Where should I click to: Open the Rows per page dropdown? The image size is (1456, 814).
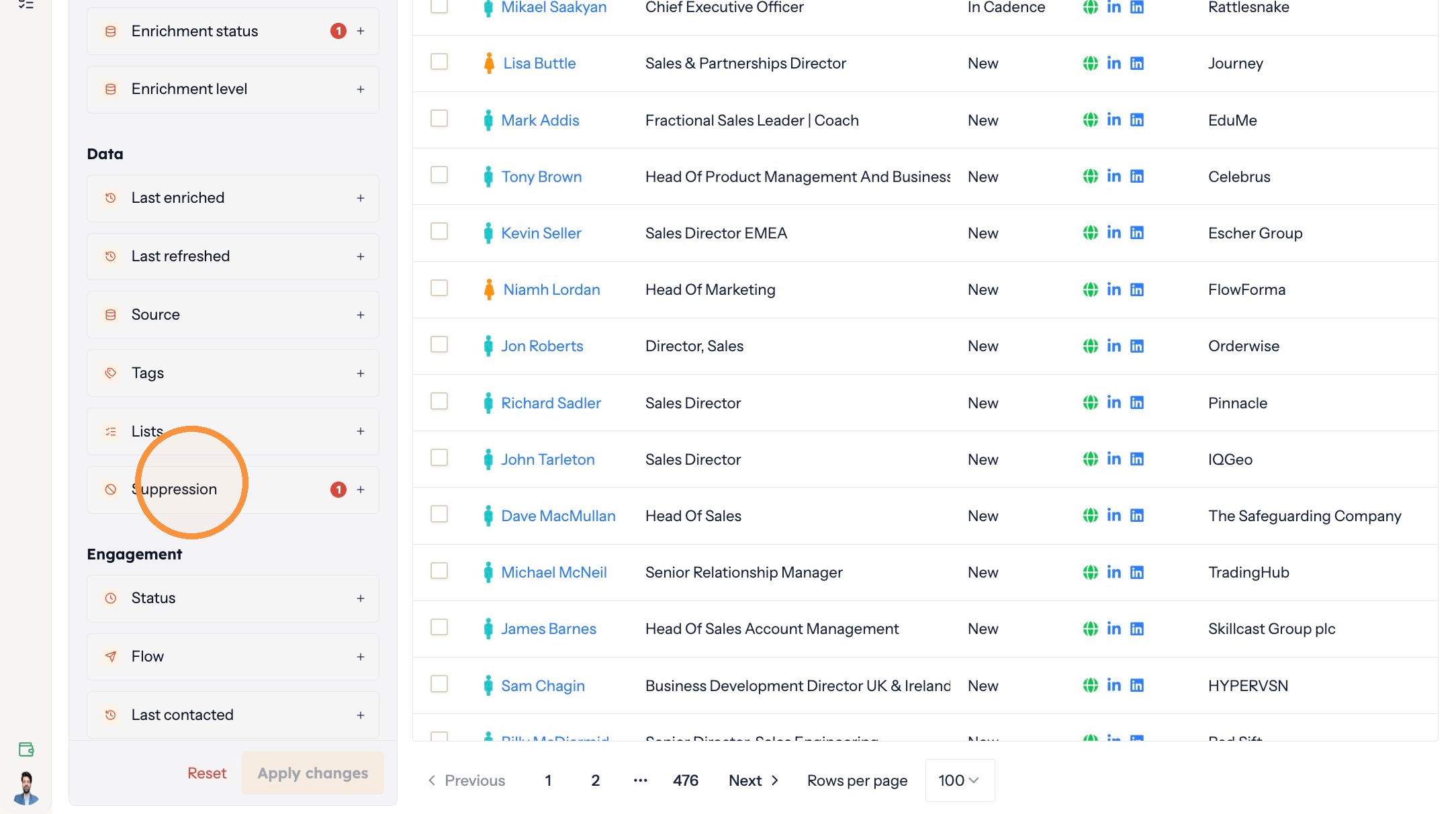click(960, 780)
